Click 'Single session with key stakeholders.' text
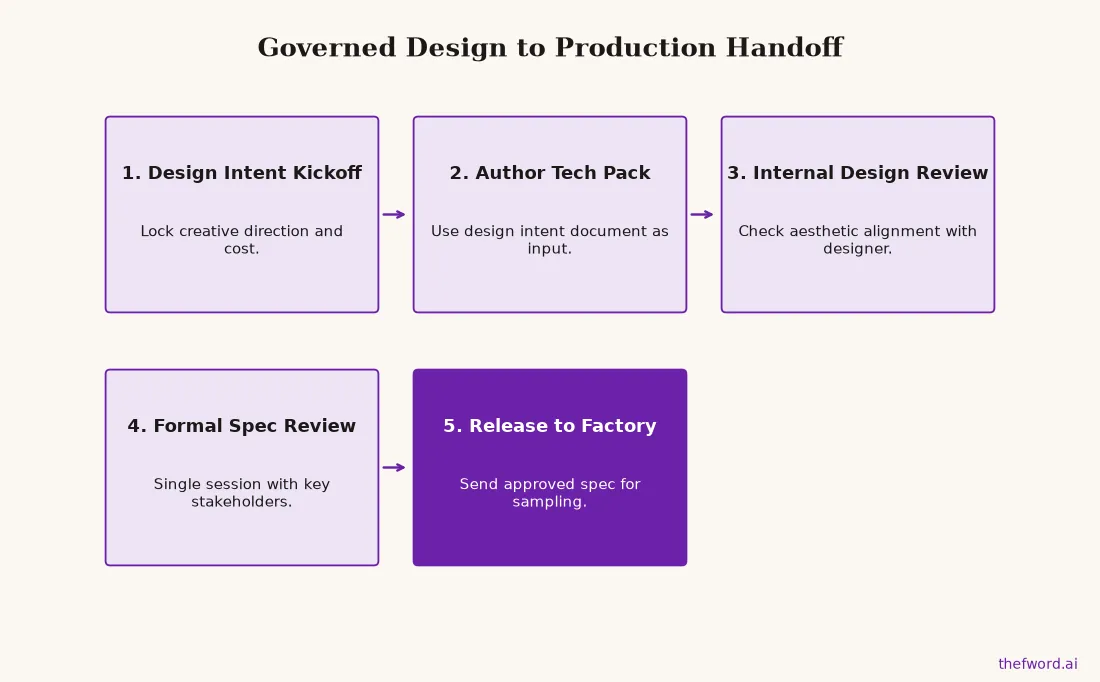This screenshot has width=1100, height=682. click(x=242, y=493)
